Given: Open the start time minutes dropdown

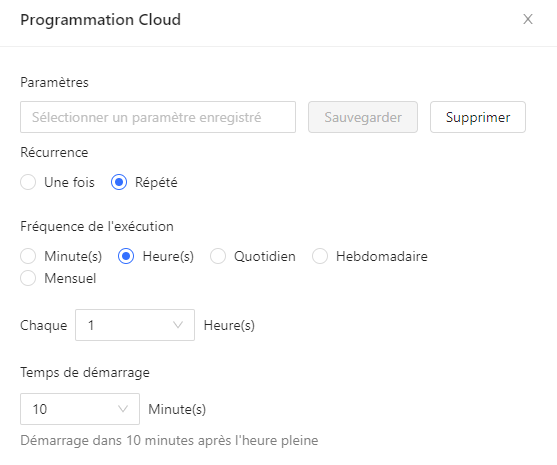Looking at the screenshot, I should tap(80, 409).
